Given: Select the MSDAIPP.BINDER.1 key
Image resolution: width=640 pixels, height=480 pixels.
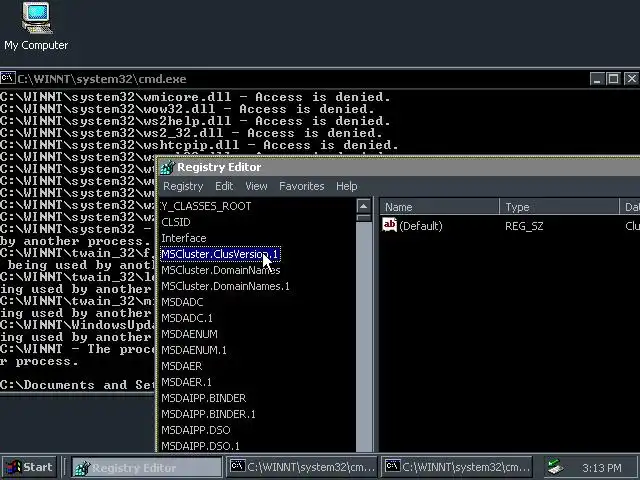Looking at the screenshot, I should 208,414.
